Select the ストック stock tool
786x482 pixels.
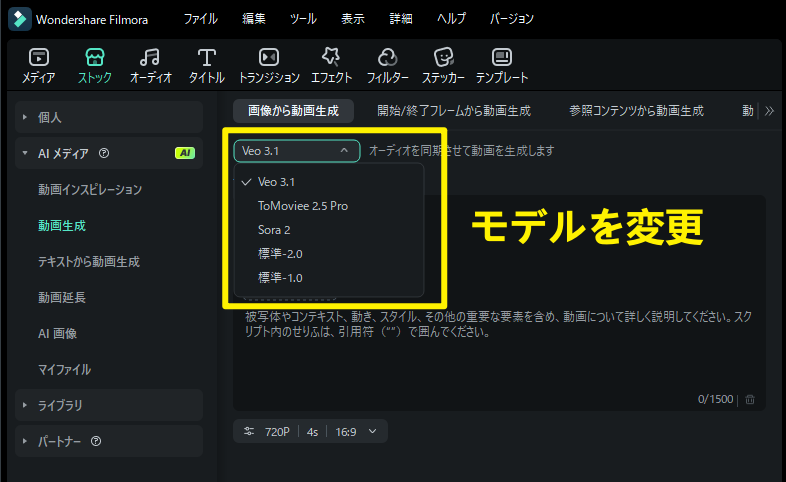[x=95, y=66]
